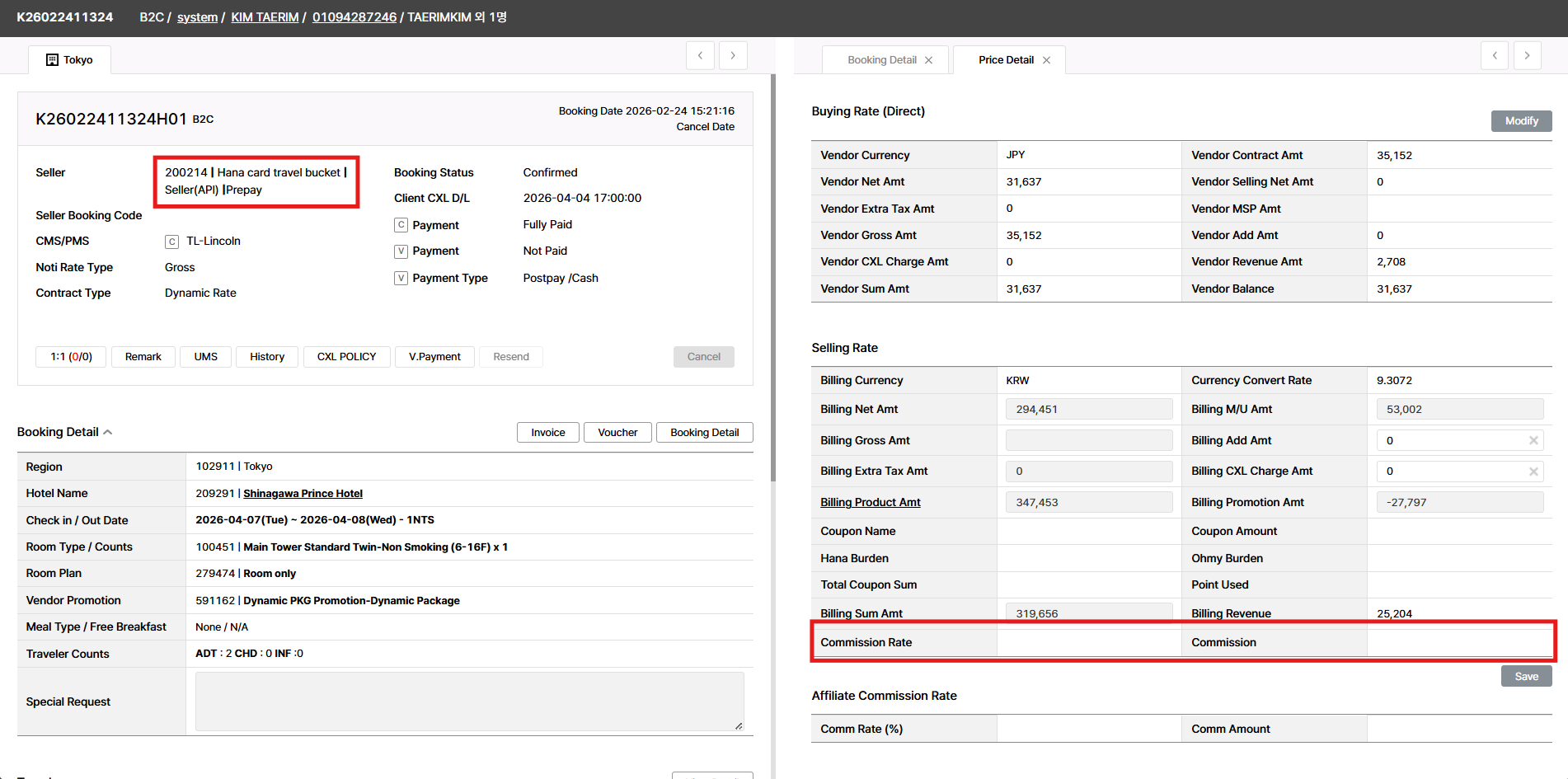
Task: Clear the Billing CXL Charge Amt field
Action: [1533, 472]
